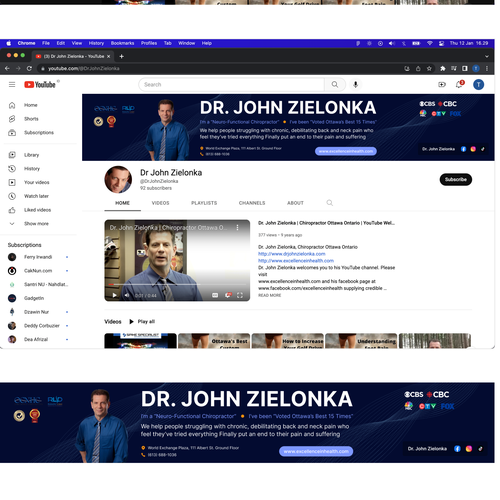500x500 pixels.
Task: Open the notifications bell
Action: click(459, 84)
